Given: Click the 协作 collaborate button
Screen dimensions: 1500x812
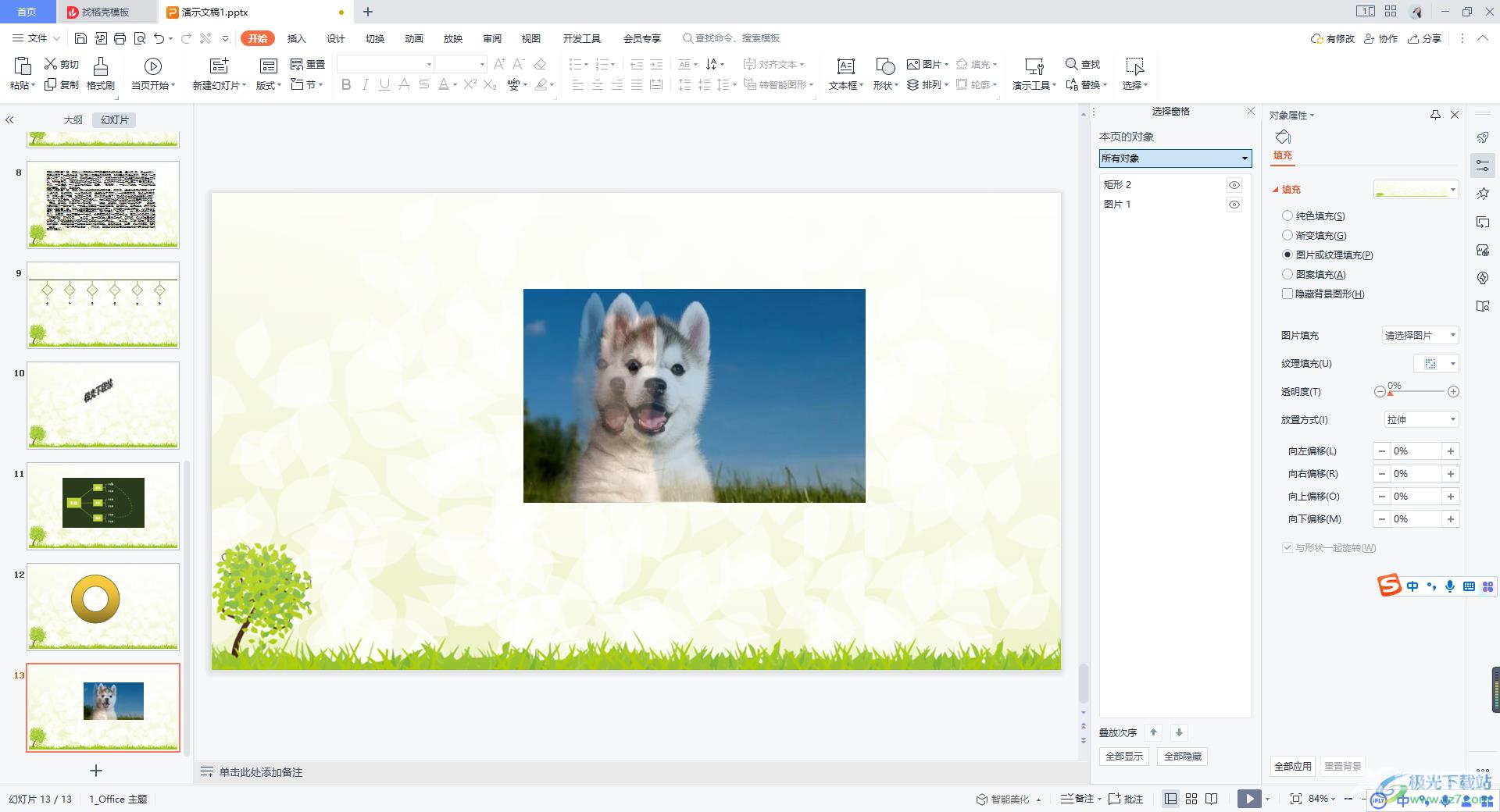Looking at the screenshot, I should tap(1381, 38).
